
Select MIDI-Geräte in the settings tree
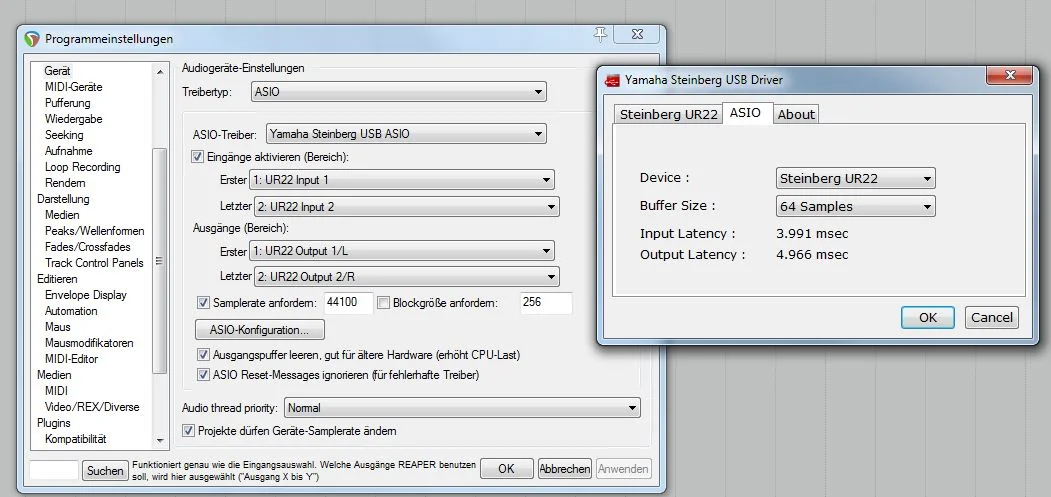[x=74, y=87]
